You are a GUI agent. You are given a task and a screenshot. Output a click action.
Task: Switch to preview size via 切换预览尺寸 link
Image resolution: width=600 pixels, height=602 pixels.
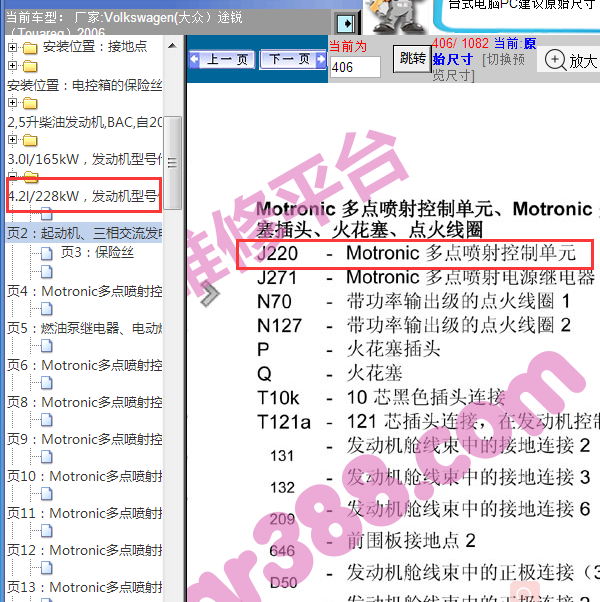[x=479, y=67]
